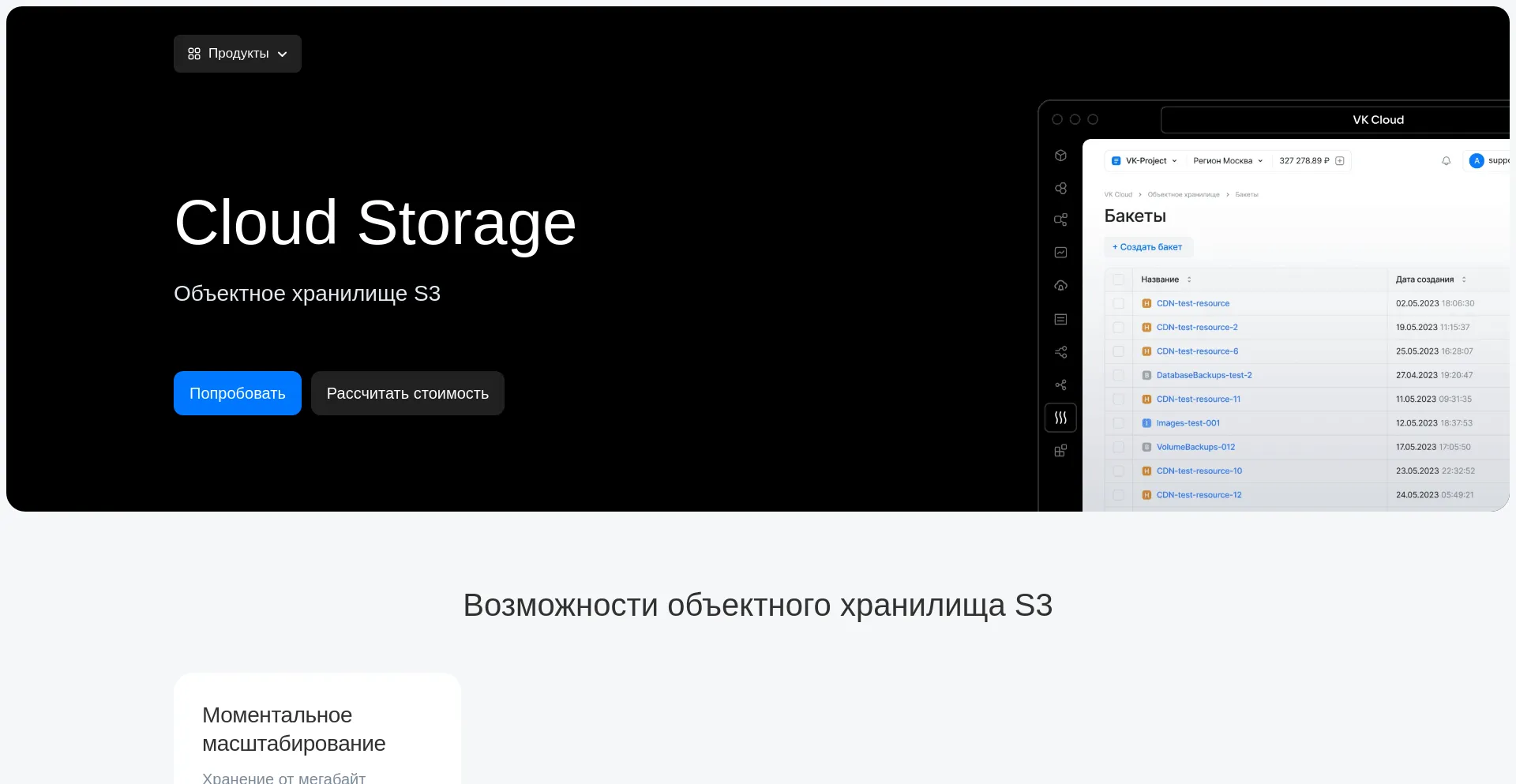Click the Бакеты breadcrumb item
The width and height of the screenshot is (1516, 784).
(1247, 194)
